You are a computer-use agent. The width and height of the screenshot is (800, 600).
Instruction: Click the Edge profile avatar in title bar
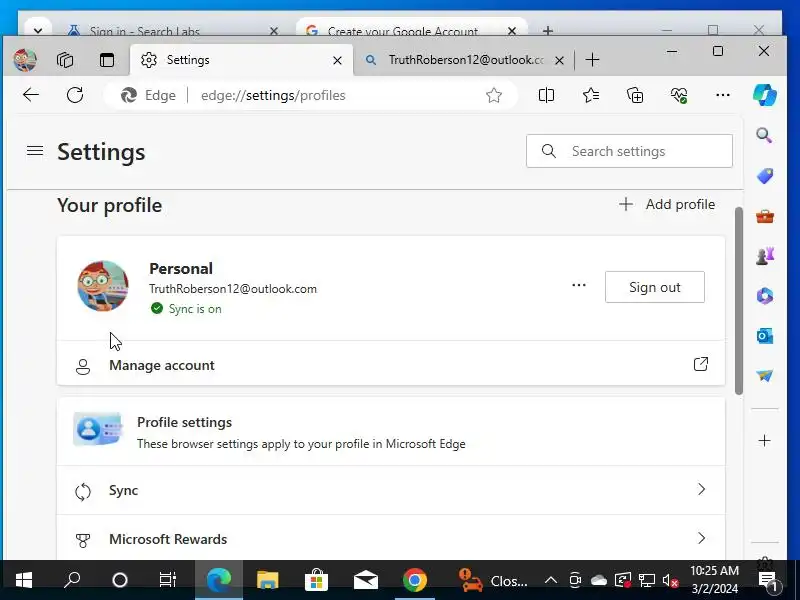[25, 60]
